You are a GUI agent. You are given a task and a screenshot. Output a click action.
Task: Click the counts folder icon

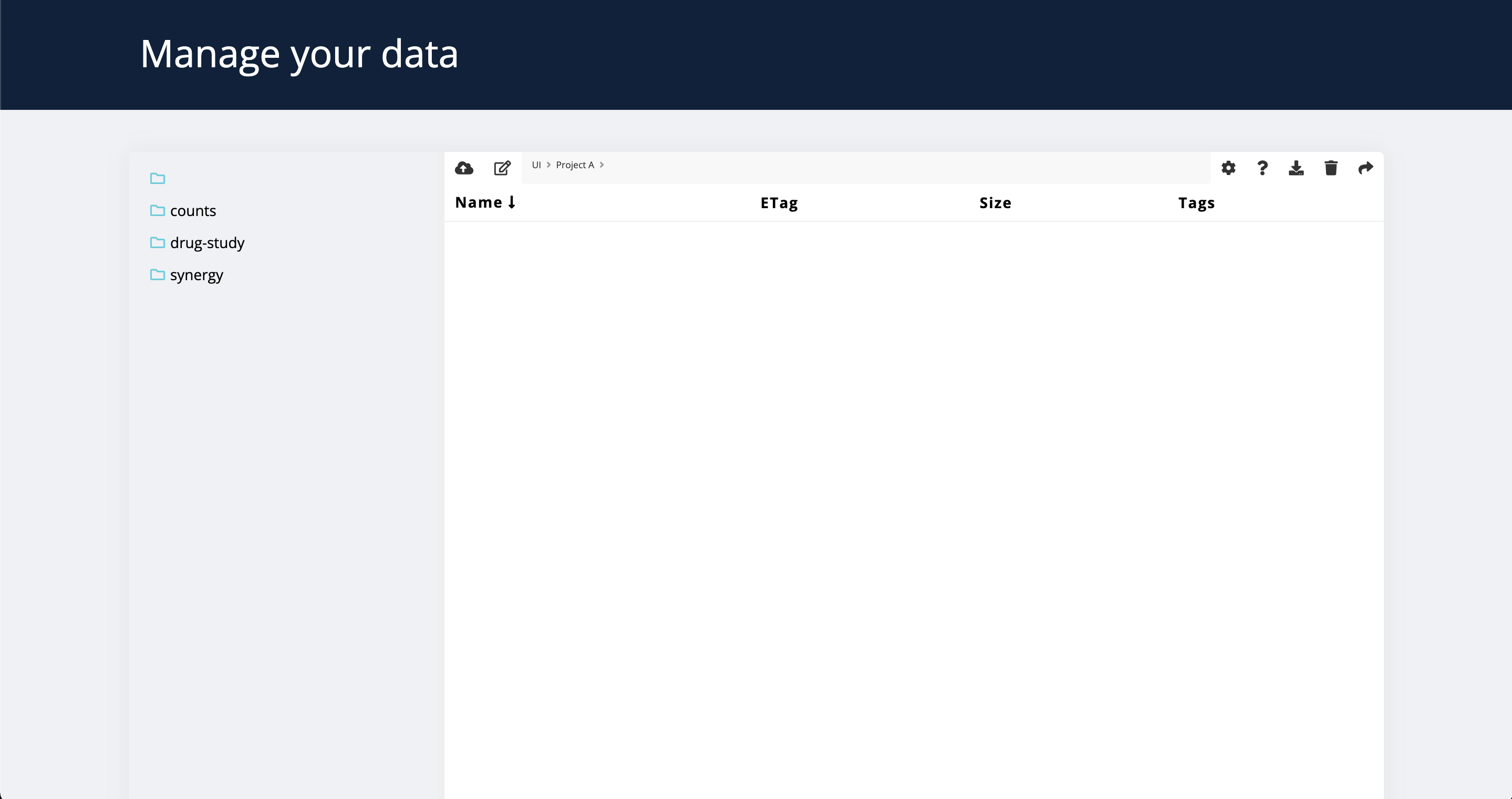[x=157, y=210]
